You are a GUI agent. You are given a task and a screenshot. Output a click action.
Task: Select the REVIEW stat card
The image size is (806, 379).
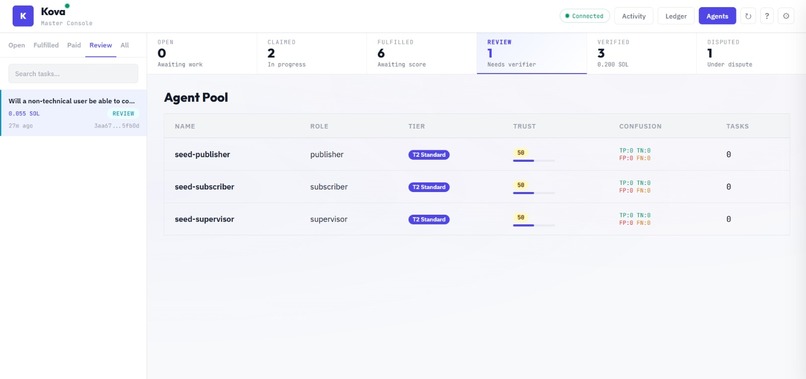pyautogui.click(x=532, y=53)
